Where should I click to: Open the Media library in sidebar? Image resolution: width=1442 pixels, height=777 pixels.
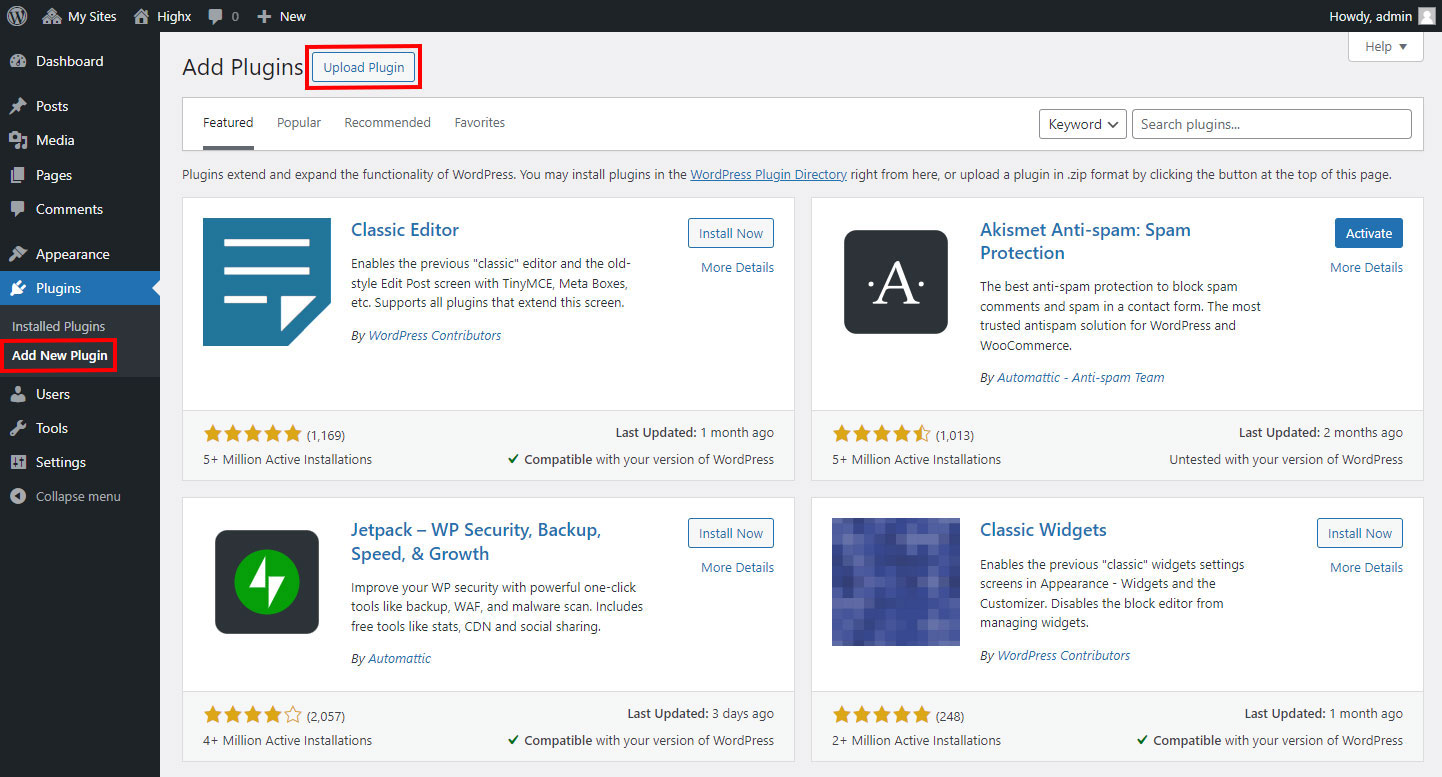(x=55, y=140)
